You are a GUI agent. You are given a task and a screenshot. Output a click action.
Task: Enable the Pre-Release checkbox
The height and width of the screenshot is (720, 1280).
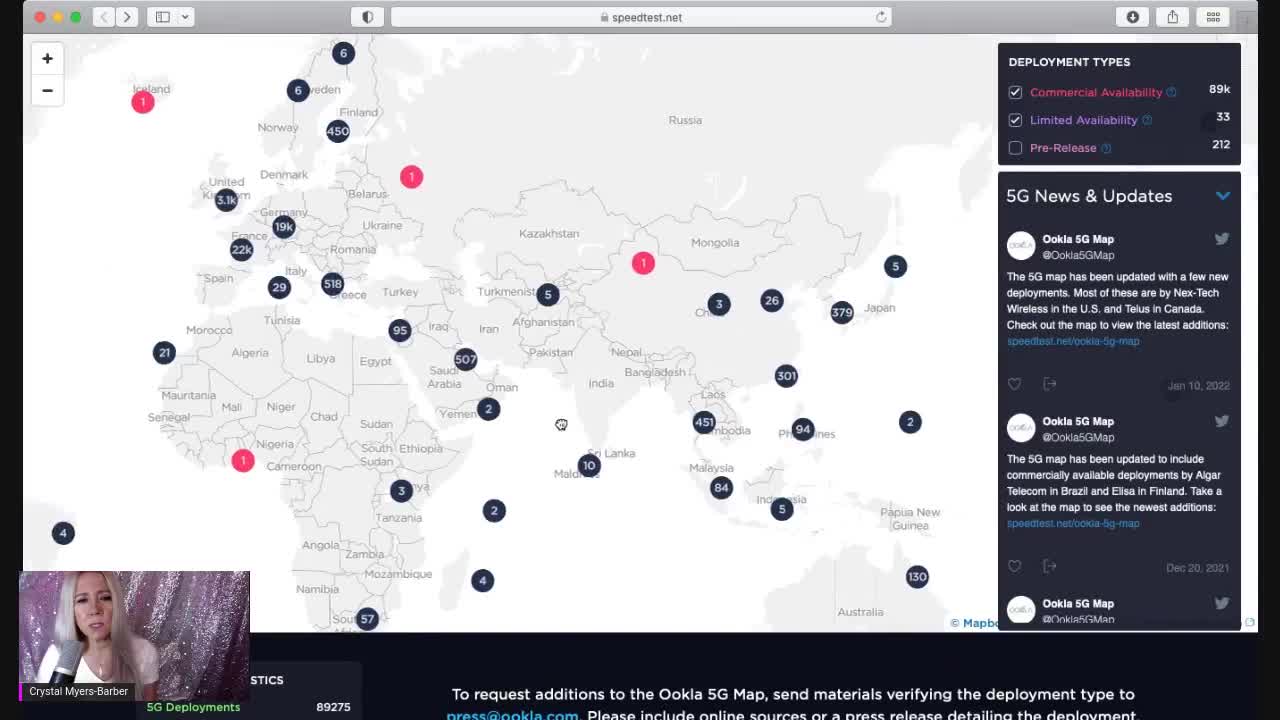pos(1015,148)
